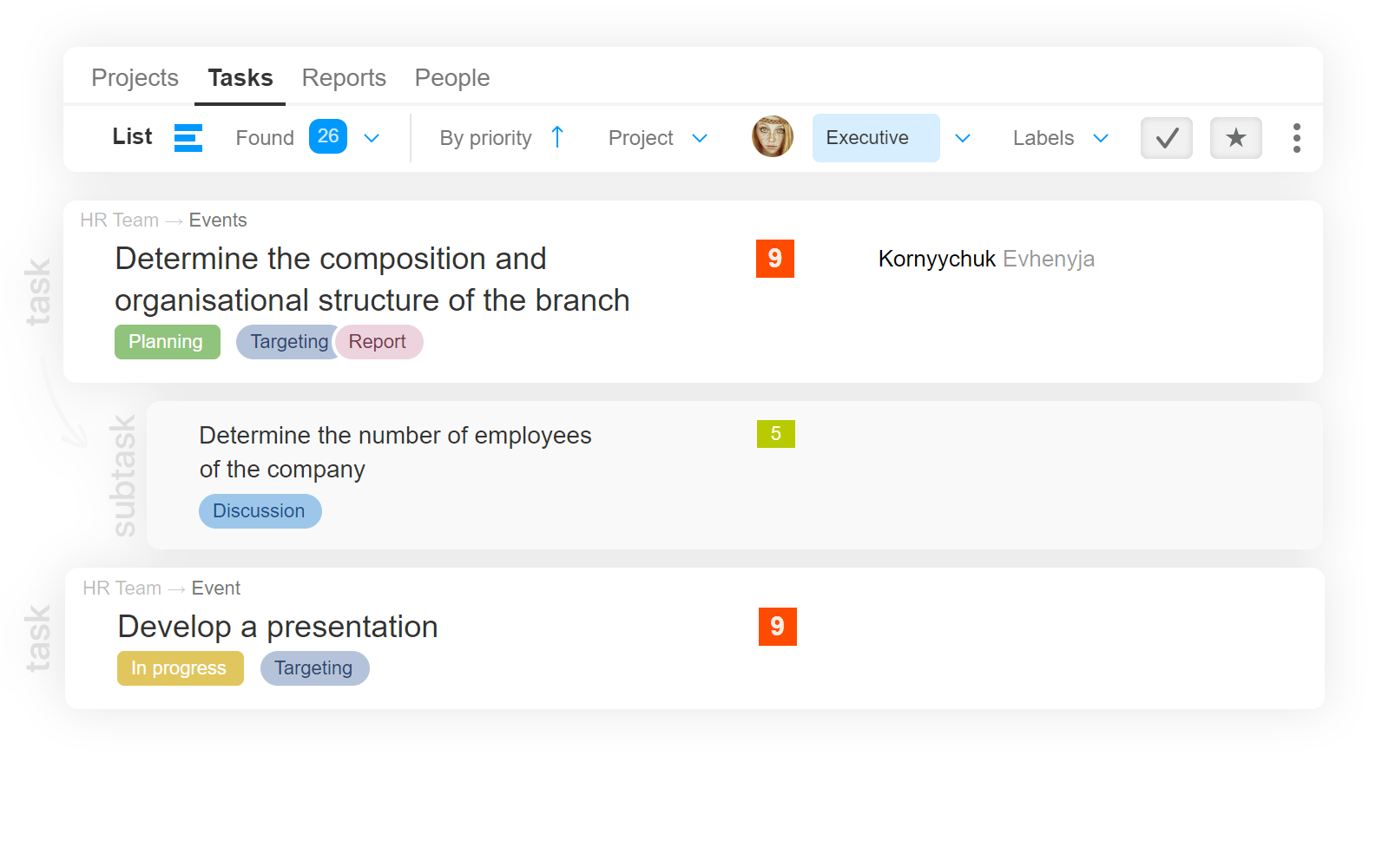Screen dimensions: 1389x868
Task: Select the List view icon
Action: [x=188, y=137]
